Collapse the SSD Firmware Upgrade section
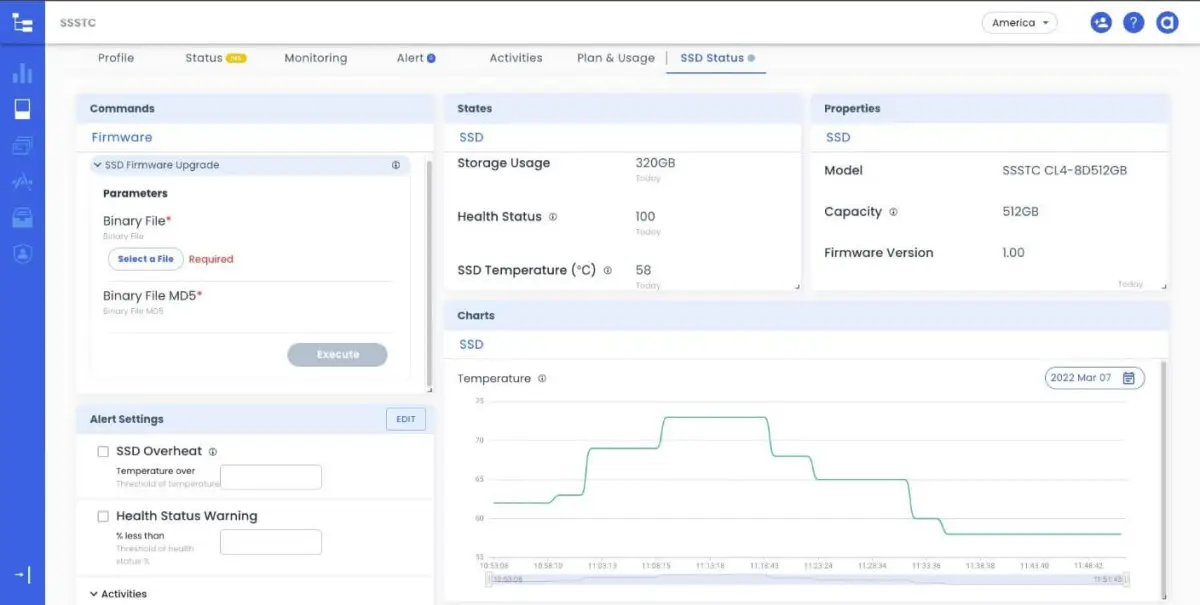 pos(97,165)
